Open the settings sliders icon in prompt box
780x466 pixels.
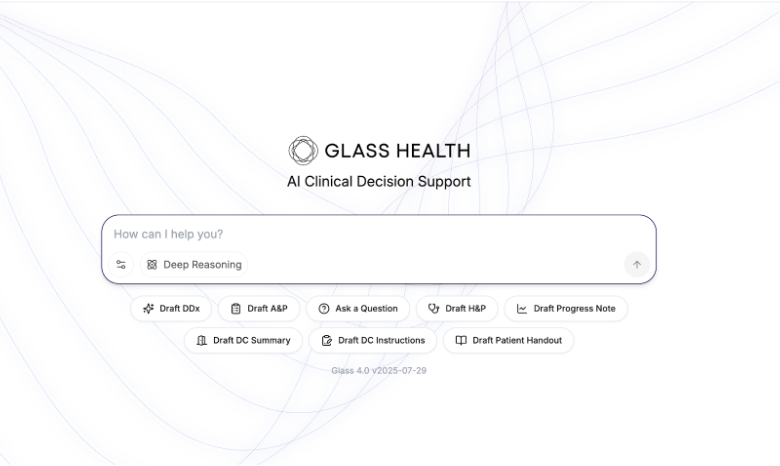coord(121,265)
